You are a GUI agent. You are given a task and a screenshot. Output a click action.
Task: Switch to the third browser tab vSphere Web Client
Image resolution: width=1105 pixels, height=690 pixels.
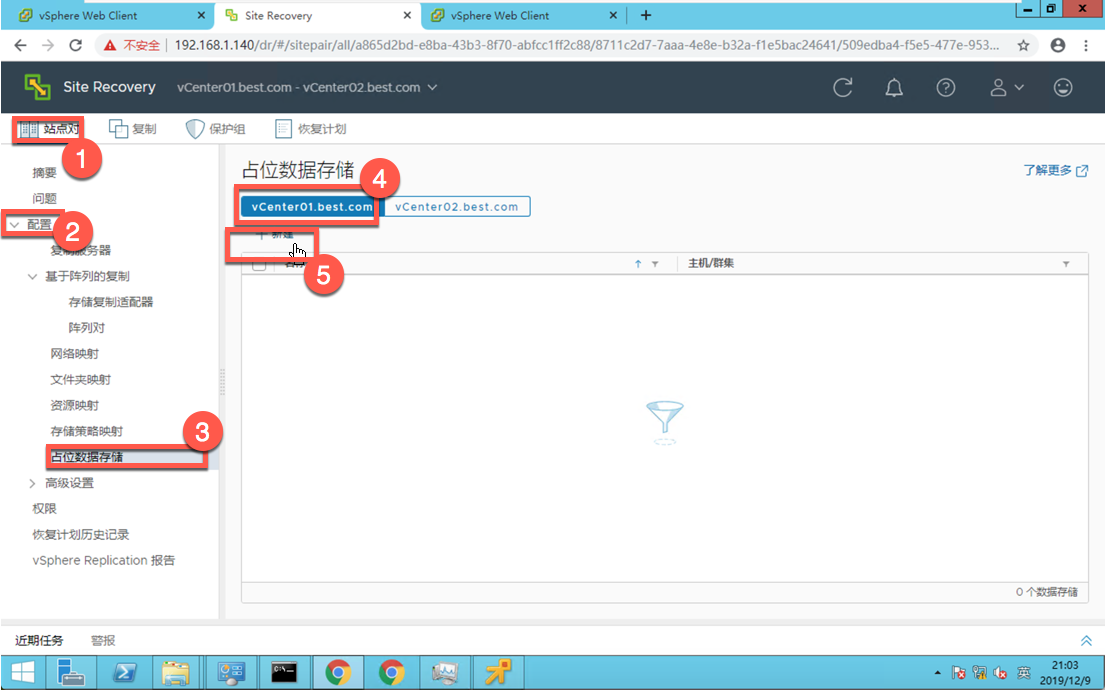pyautogui.click(x=525, y=16)
